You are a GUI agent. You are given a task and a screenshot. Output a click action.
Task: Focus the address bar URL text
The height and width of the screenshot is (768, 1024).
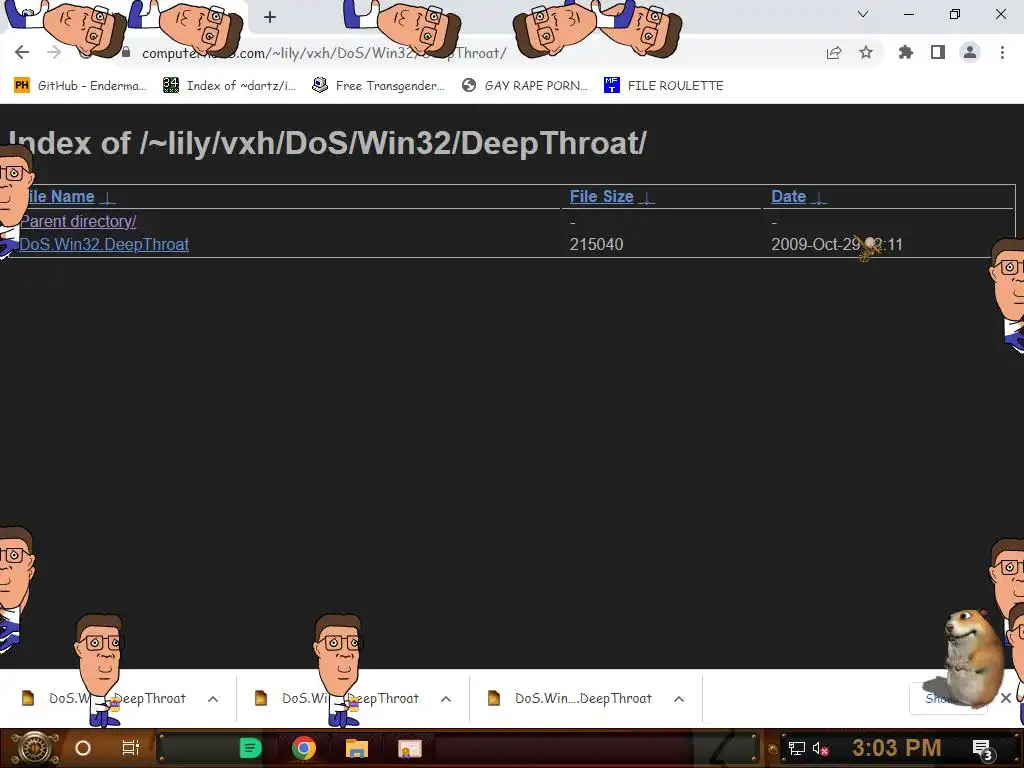pos(324,53)
